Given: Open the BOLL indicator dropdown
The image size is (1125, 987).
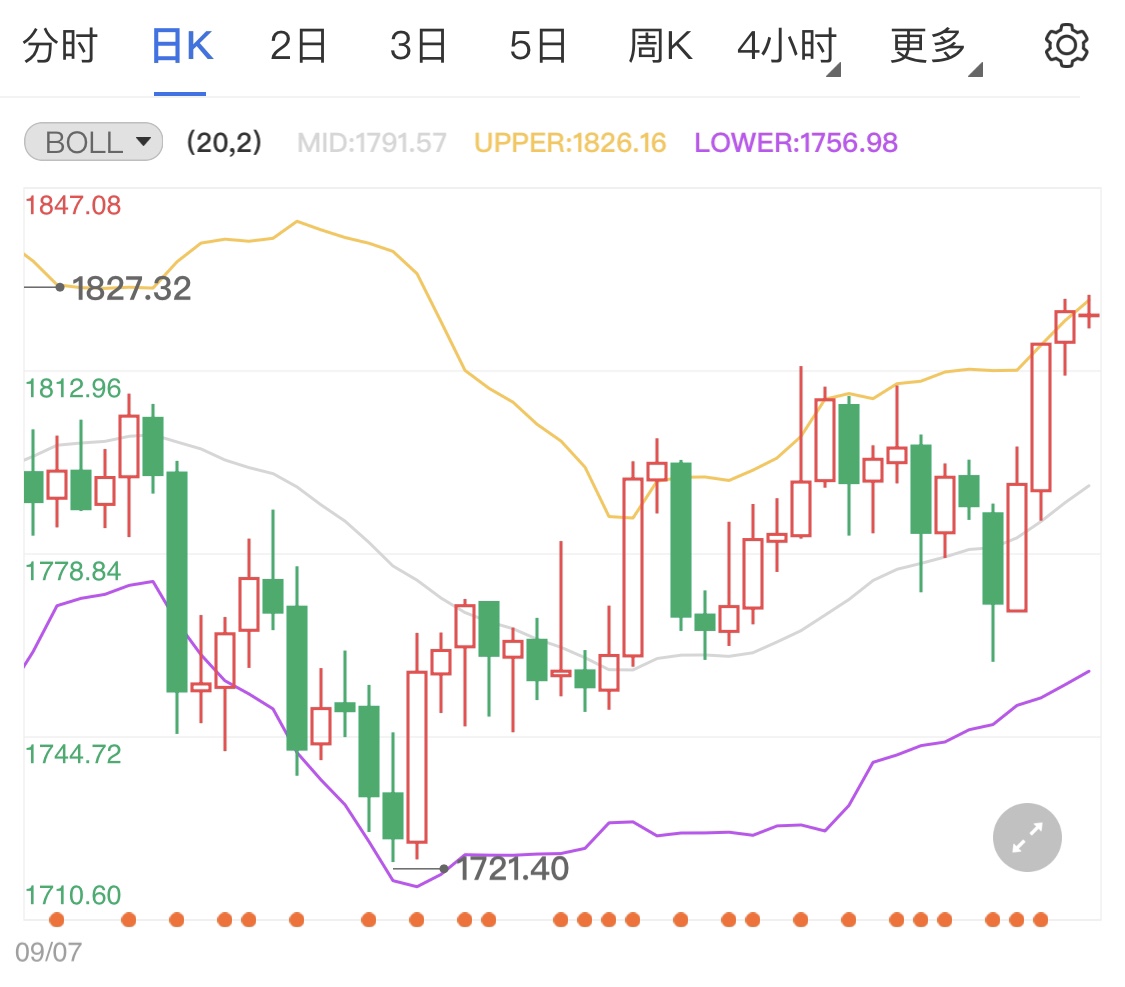Looking at the screenshot, I should tap(93, 142).
